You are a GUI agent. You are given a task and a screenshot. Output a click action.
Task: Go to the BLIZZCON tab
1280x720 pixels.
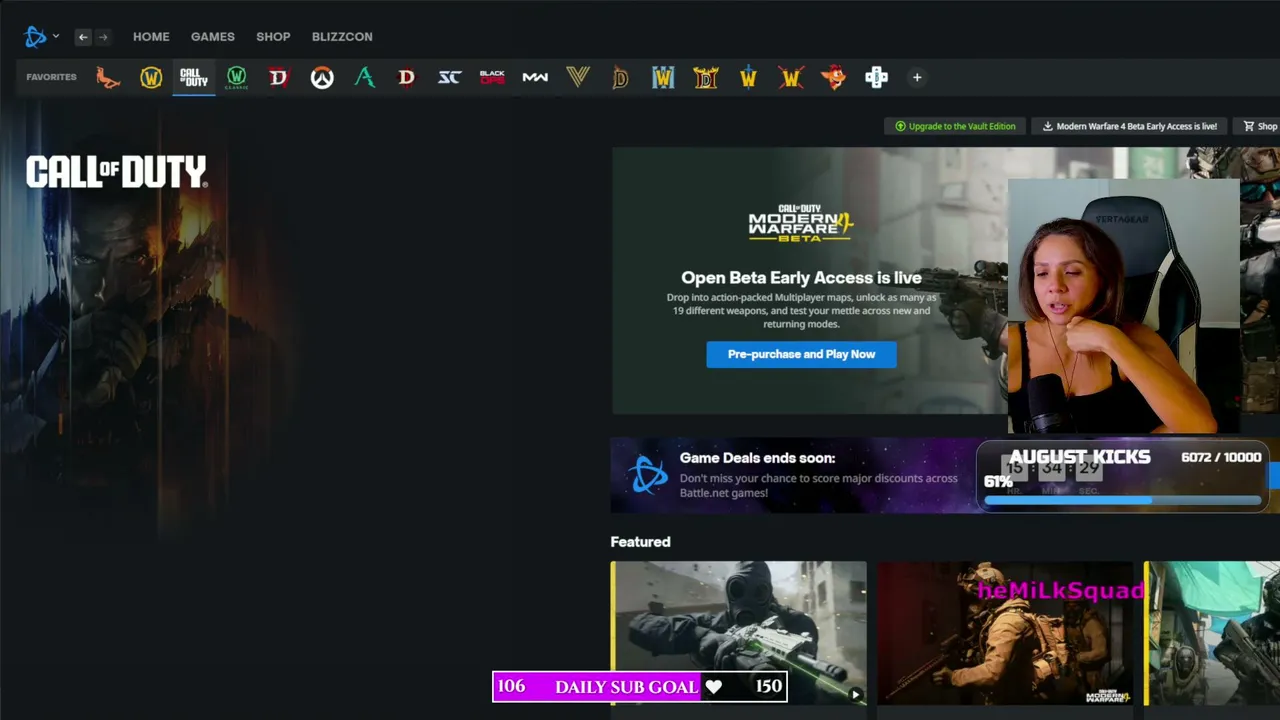coord(342,37)
